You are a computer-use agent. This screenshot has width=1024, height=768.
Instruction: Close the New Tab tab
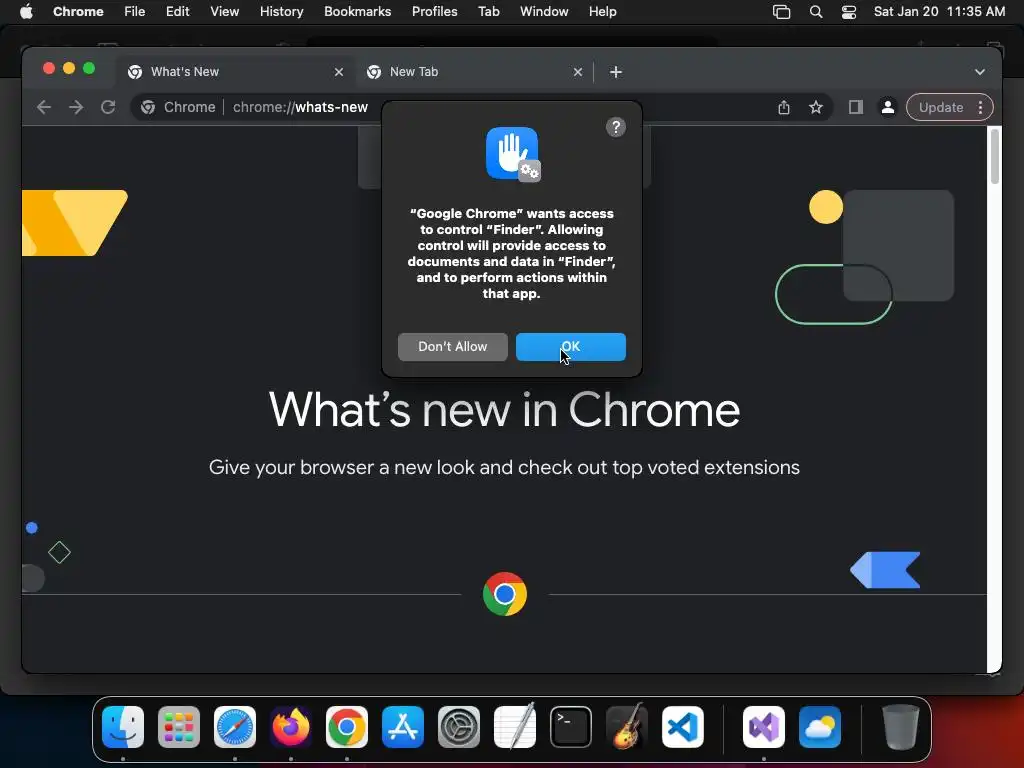point(577,72)
